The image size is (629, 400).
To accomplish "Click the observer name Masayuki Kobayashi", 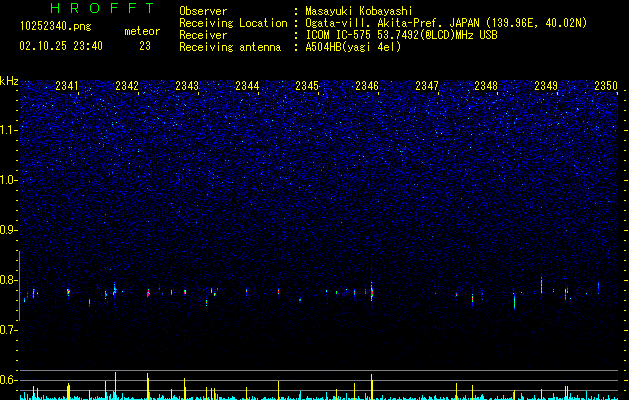I will tap(359, 11).
